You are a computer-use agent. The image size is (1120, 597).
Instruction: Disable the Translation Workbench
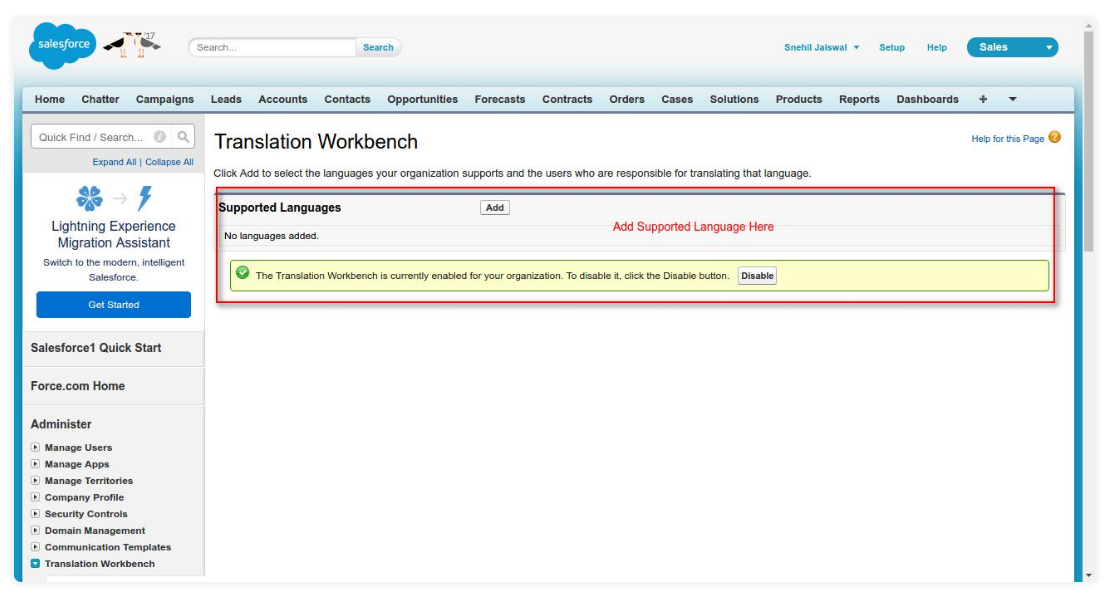(757, 276)
